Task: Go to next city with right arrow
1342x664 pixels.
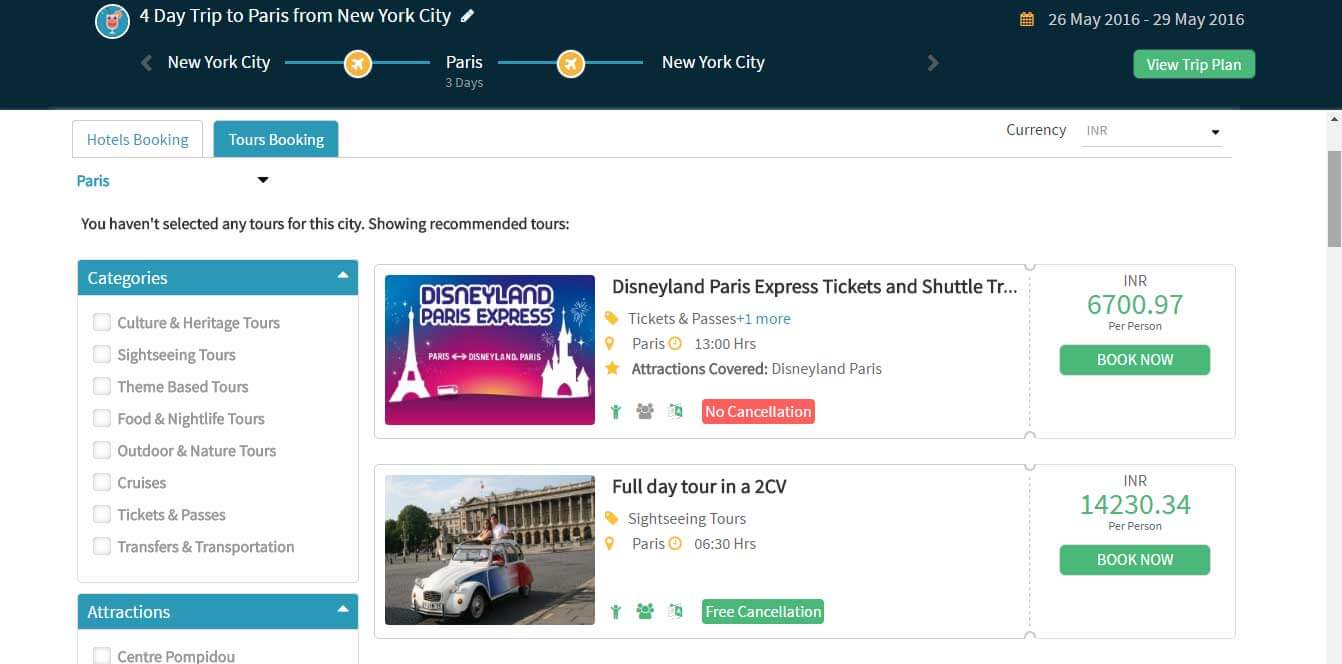Action: [933, 63]
